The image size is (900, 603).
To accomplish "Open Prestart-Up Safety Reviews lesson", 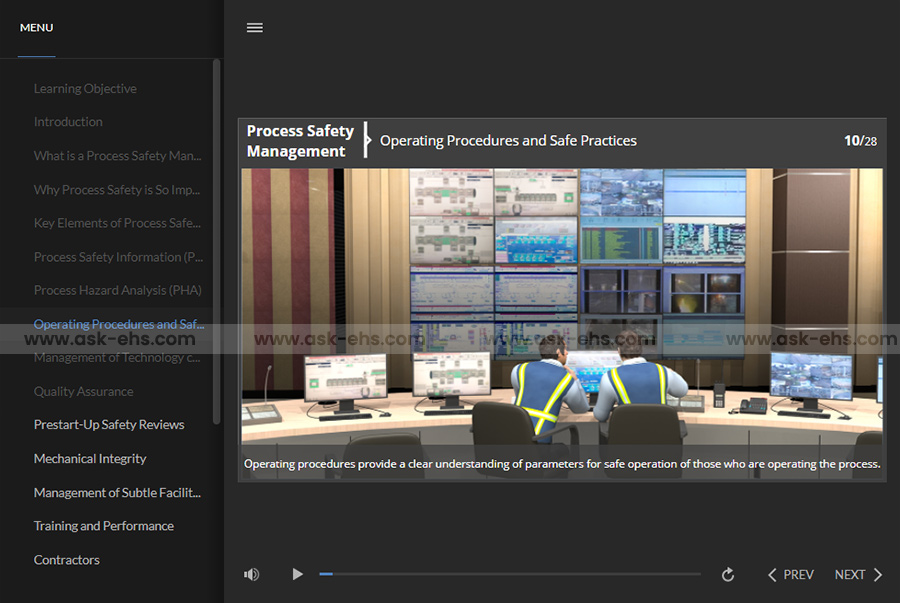I will pyautogui.click(x=109, y=425).
